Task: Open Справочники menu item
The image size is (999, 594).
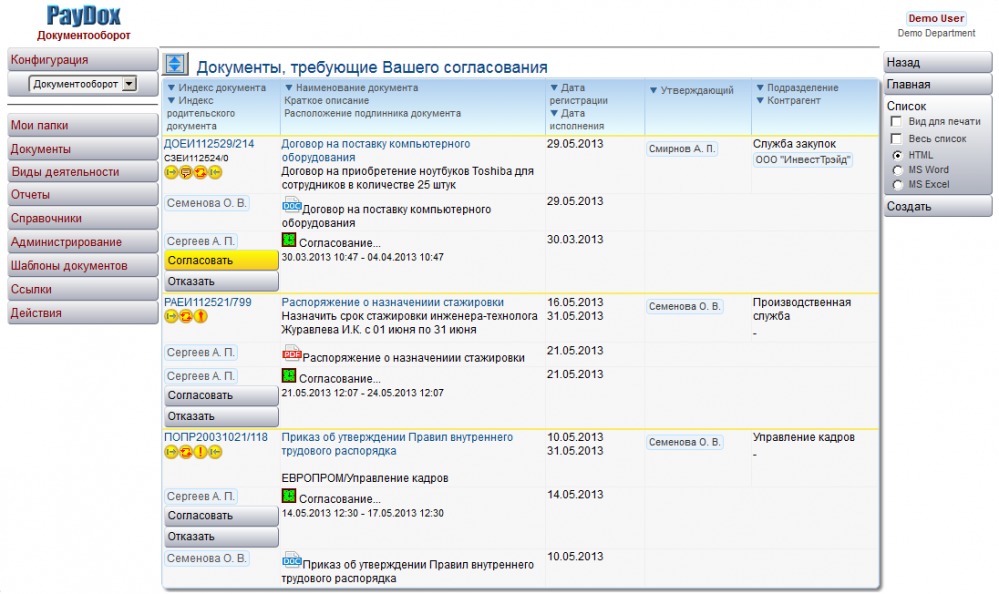Action: click(46, 218)
